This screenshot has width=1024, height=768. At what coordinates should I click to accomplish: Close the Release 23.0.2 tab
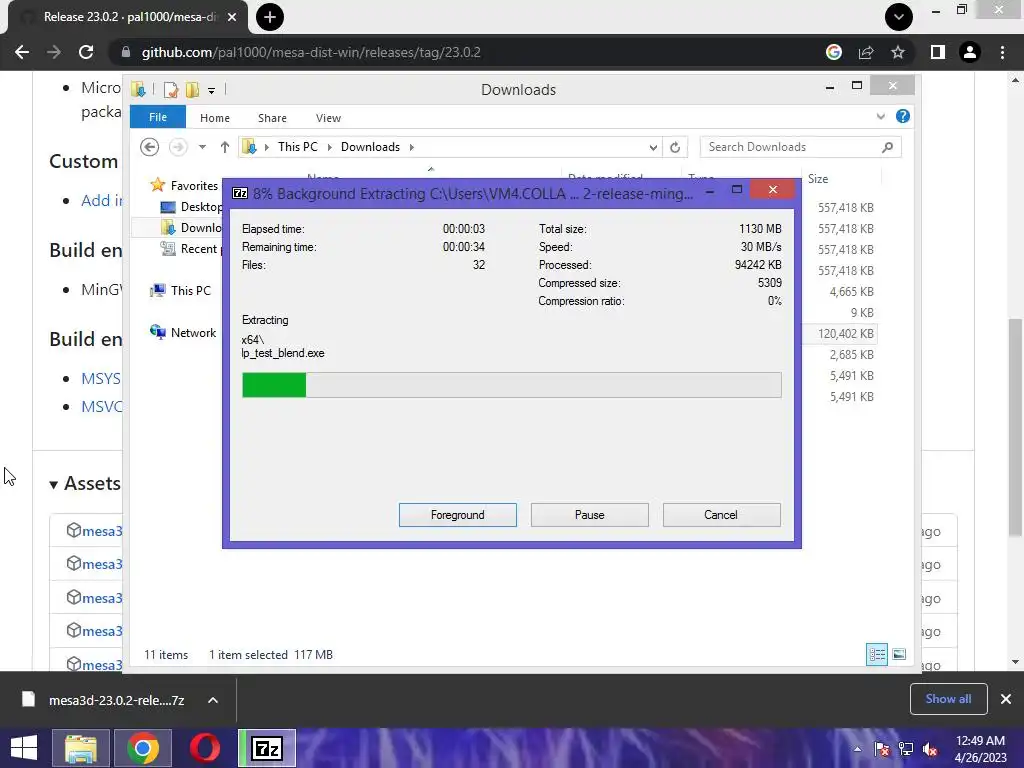232,17
